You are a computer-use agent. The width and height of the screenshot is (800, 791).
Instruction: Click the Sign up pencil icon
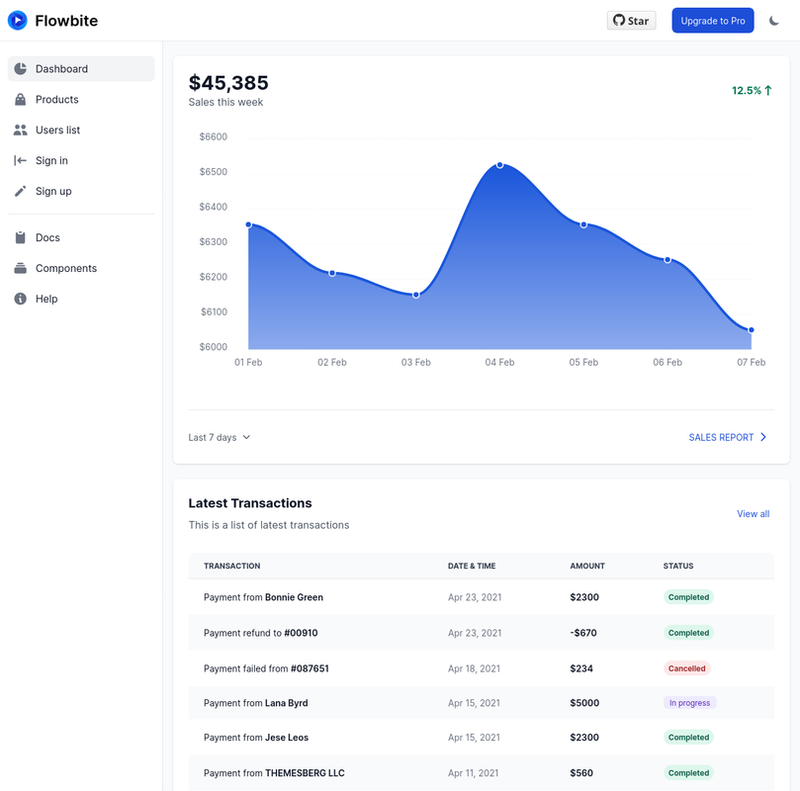20,191
